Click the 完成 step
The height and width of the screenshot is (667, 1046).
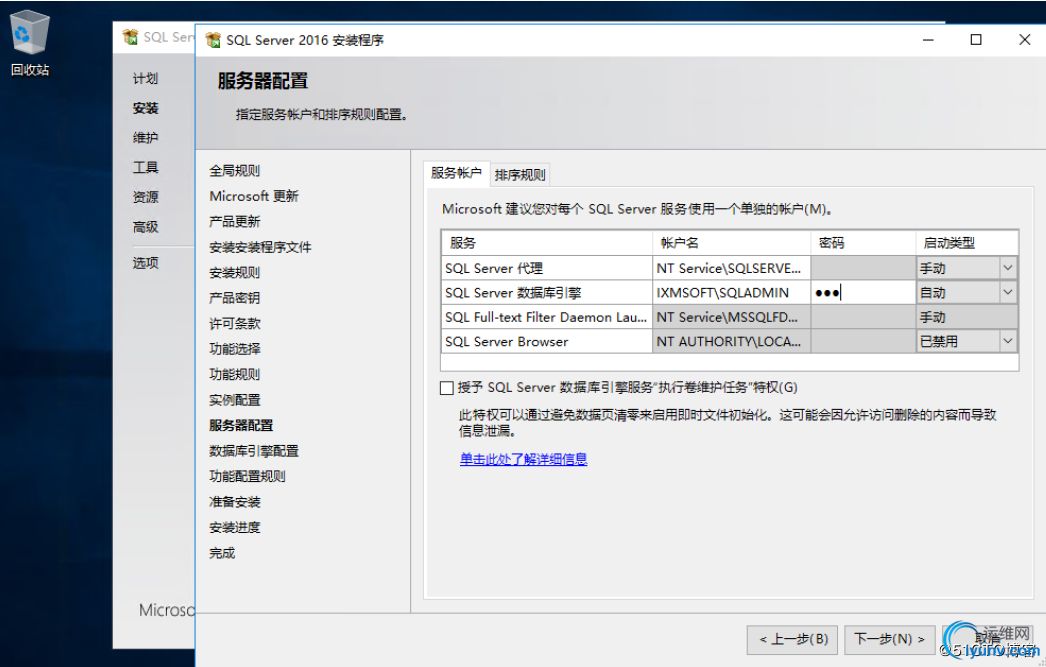[221, 553]
